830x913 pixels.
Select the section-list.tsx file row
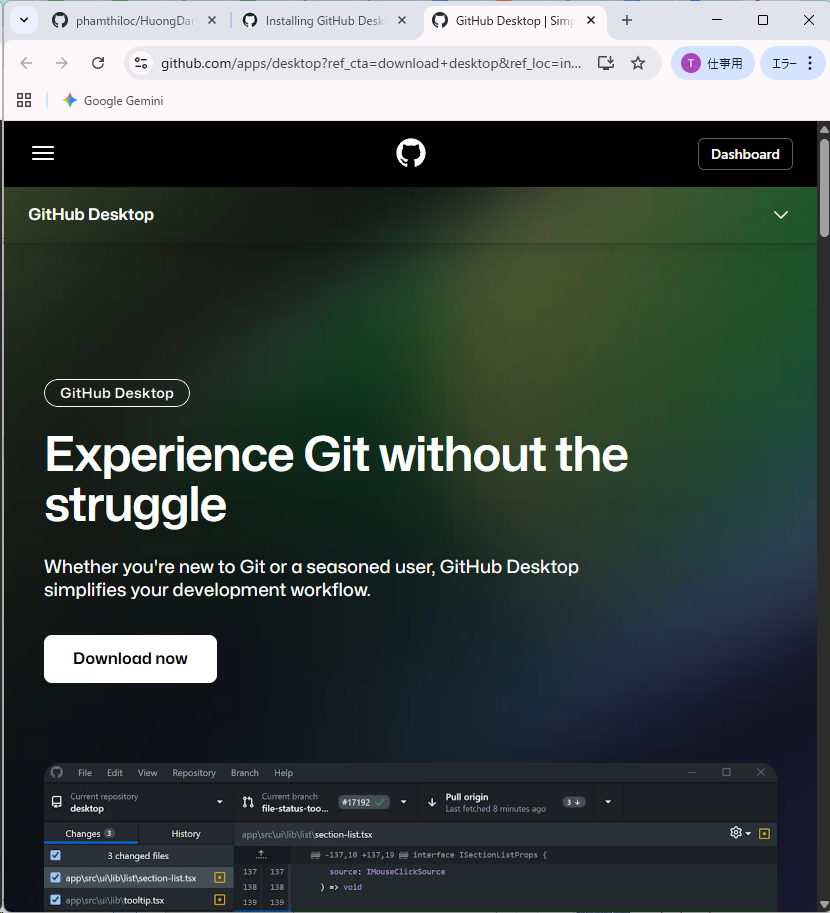(x=139, y=877)
